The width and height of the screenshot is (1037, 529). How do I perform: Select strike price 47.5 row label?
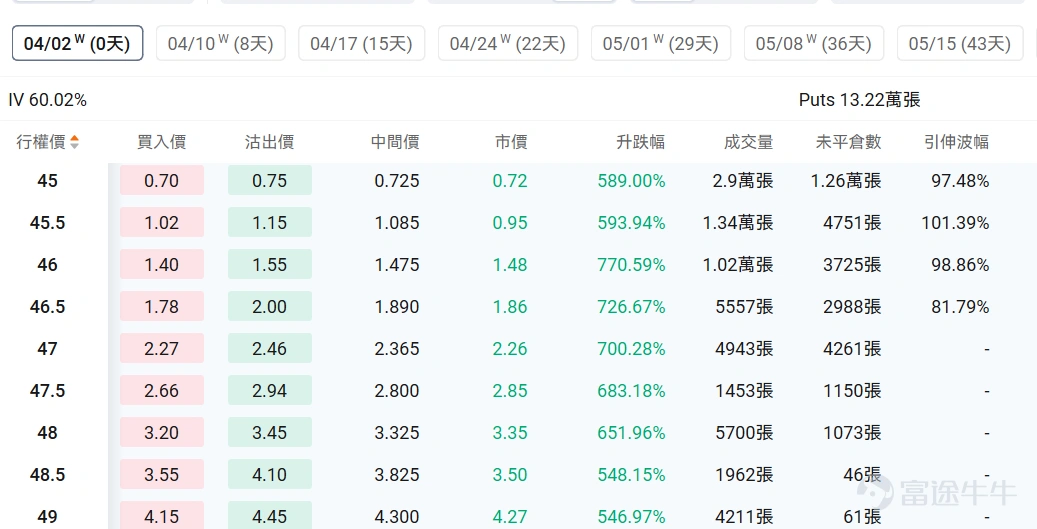(x=48, y=390)
